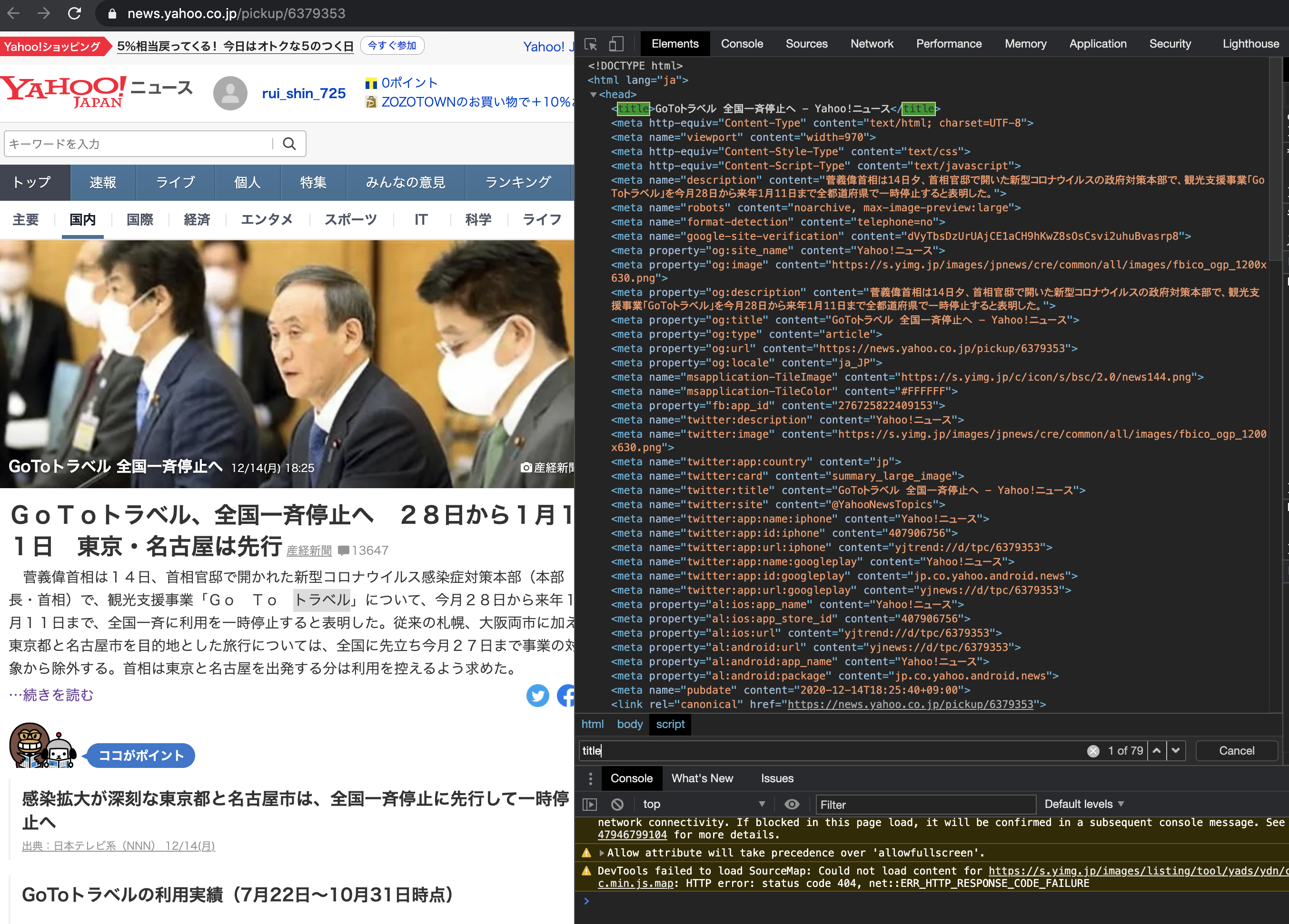Switch to the Network panel
Viewport: 1289px width, 924px height.
pyautogui.click(x=871, y=44)
